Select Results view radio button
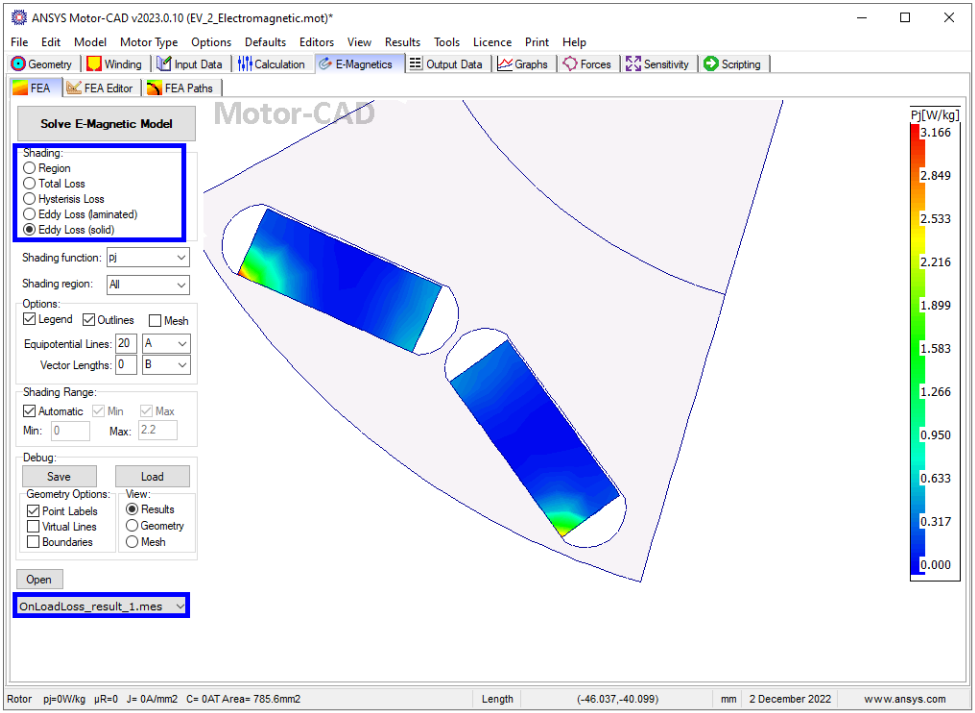 tap(132, 509)
